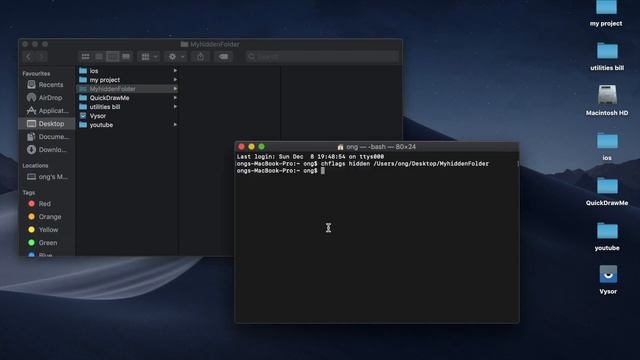Screen dimensions: 640x360
Task: Open the group-by dropdown in Finder toolbar
Action: coord(149,56)
